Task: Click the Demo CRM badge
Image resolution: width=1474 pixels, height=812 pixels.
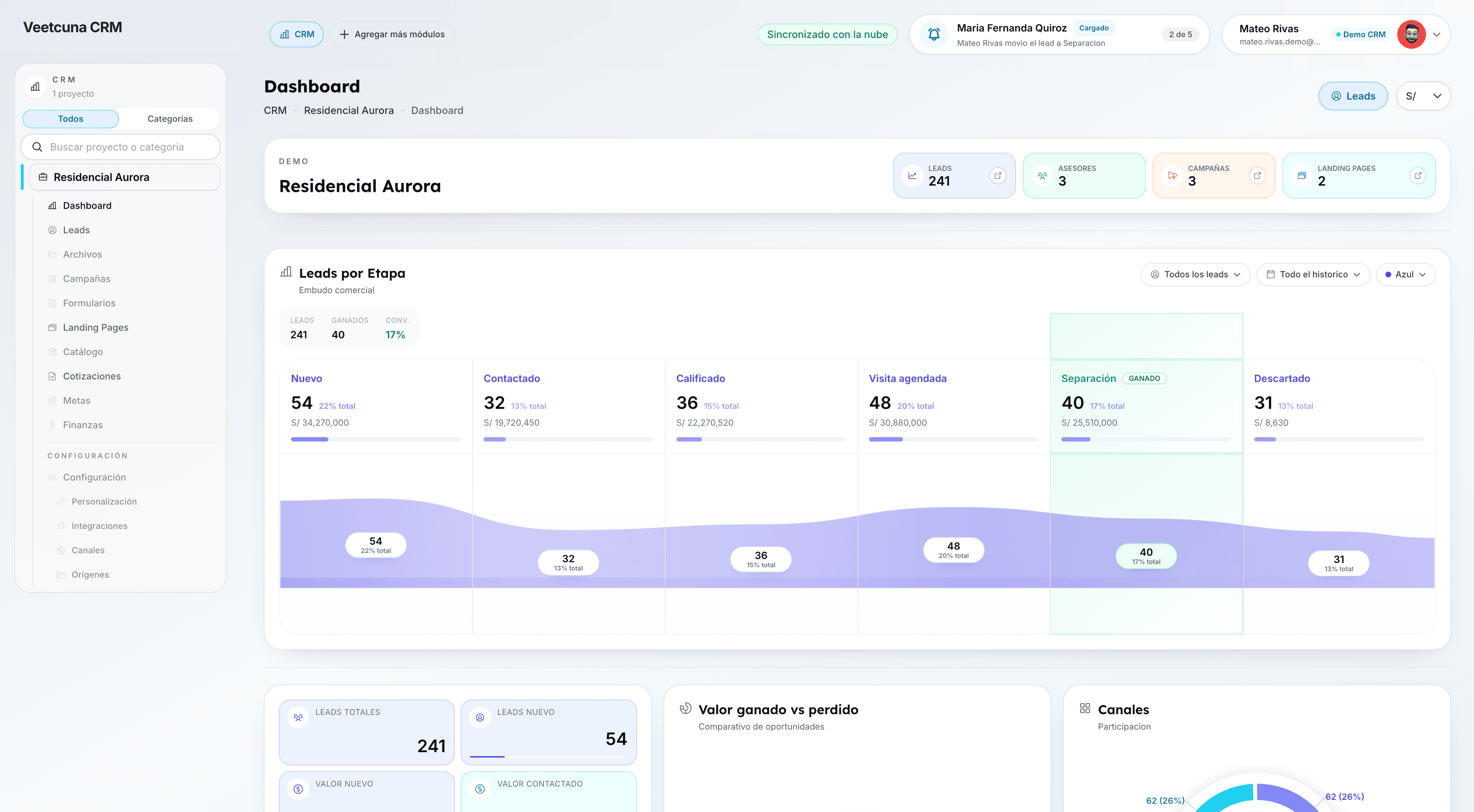Action: [1361, 34]
